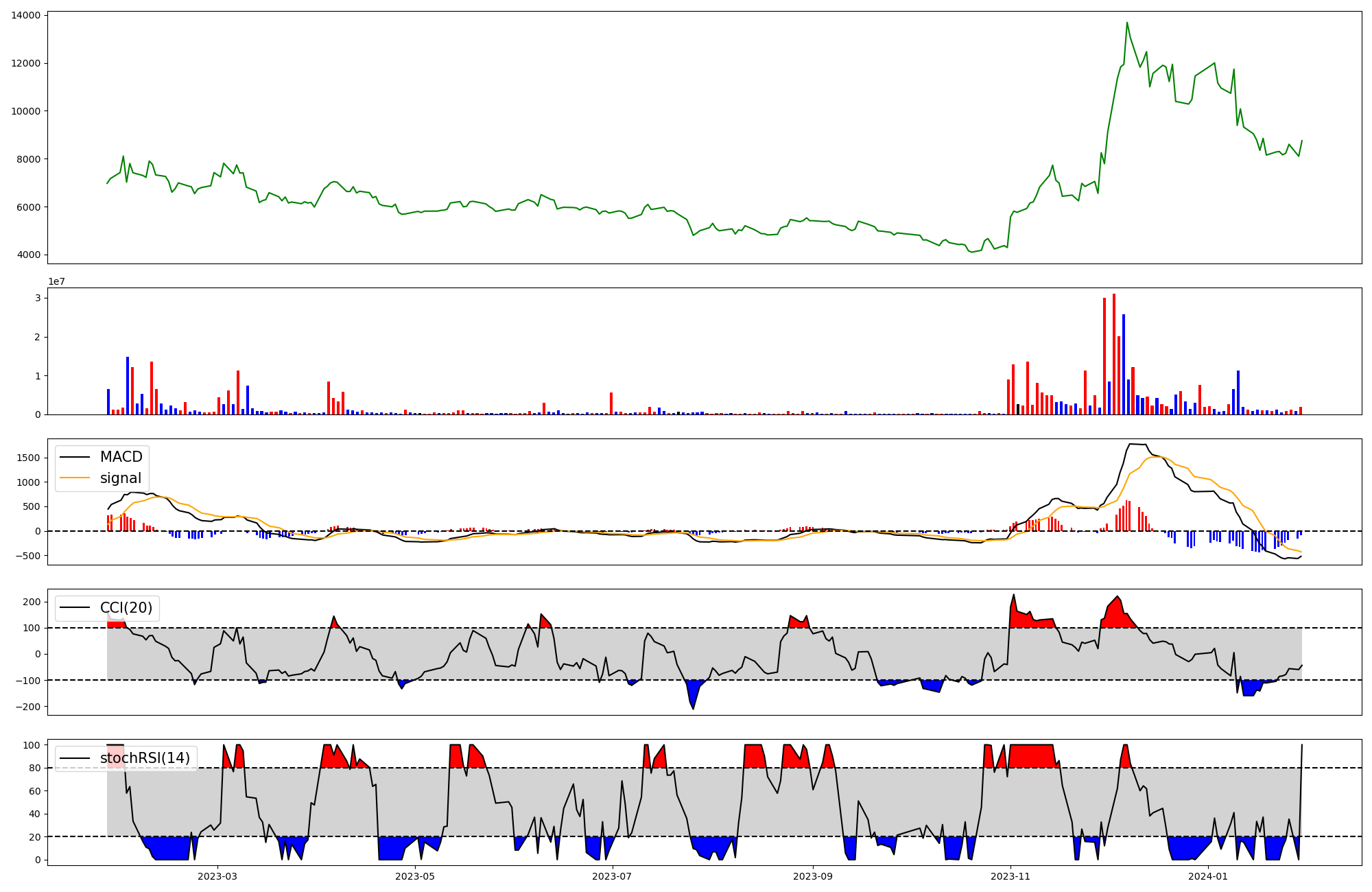Select the 2023-07 date tick label
Viewport: 1372px width, 892px height.
pos(612,876)
